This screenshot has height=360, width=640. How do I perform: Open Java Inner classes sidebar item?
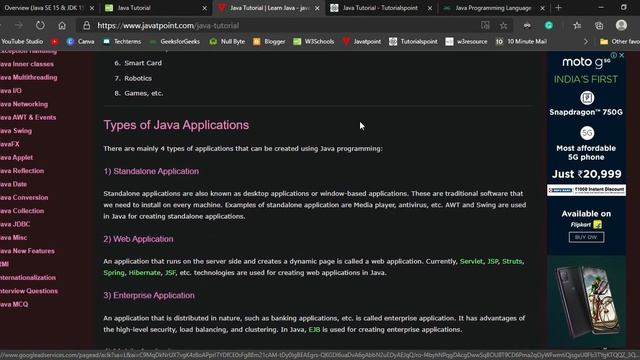pyautogui.click(x=27, y=64)
